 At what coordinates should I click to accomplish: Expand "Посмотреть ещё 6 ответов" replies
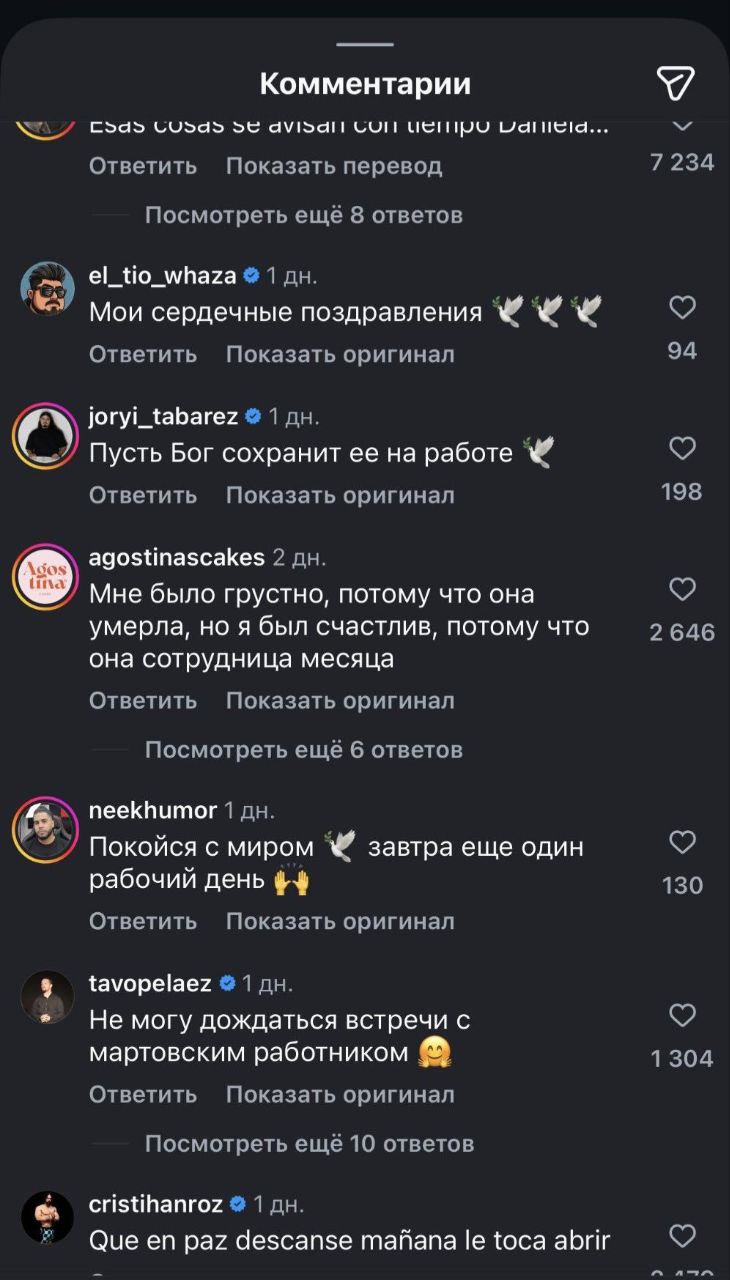coord(303,749)
